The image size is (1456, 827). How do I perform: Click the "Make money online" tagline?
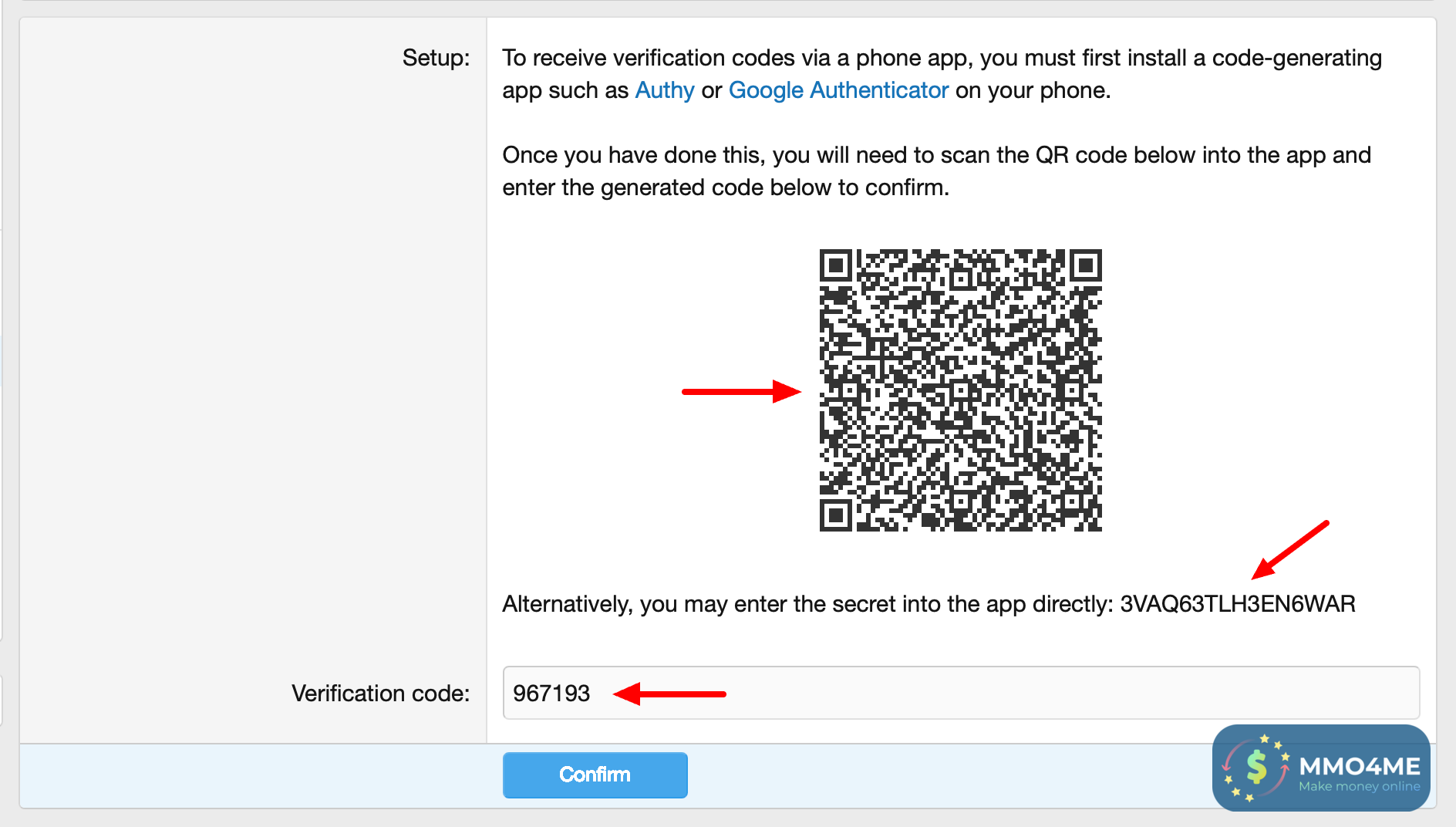point(1359,787)
